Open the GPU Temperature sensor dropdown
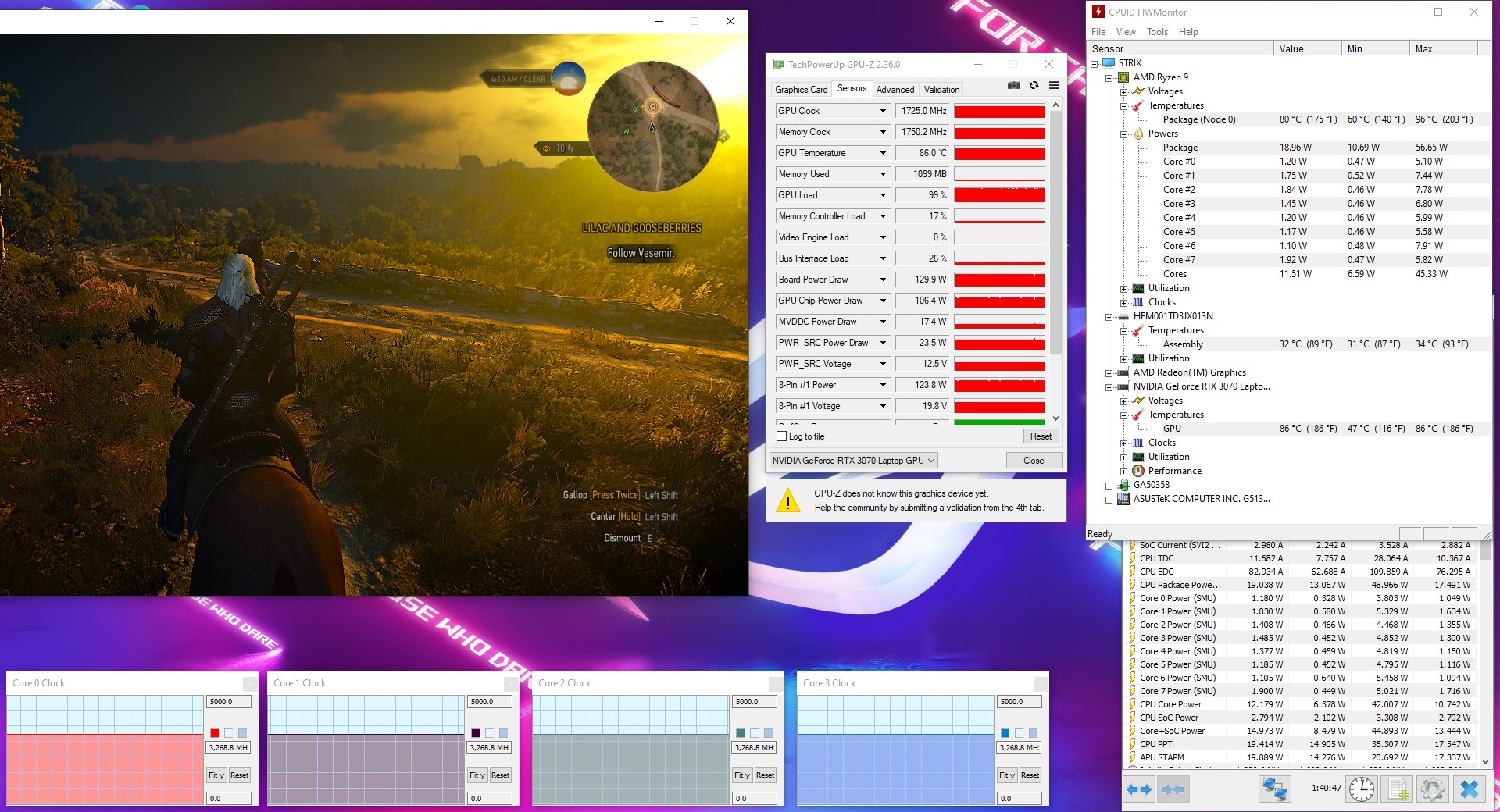 (x=883, y=153)
